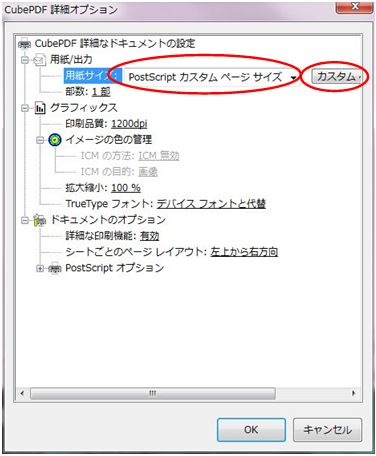
Task: Click the カスタム button
Action: pos(337,77)
